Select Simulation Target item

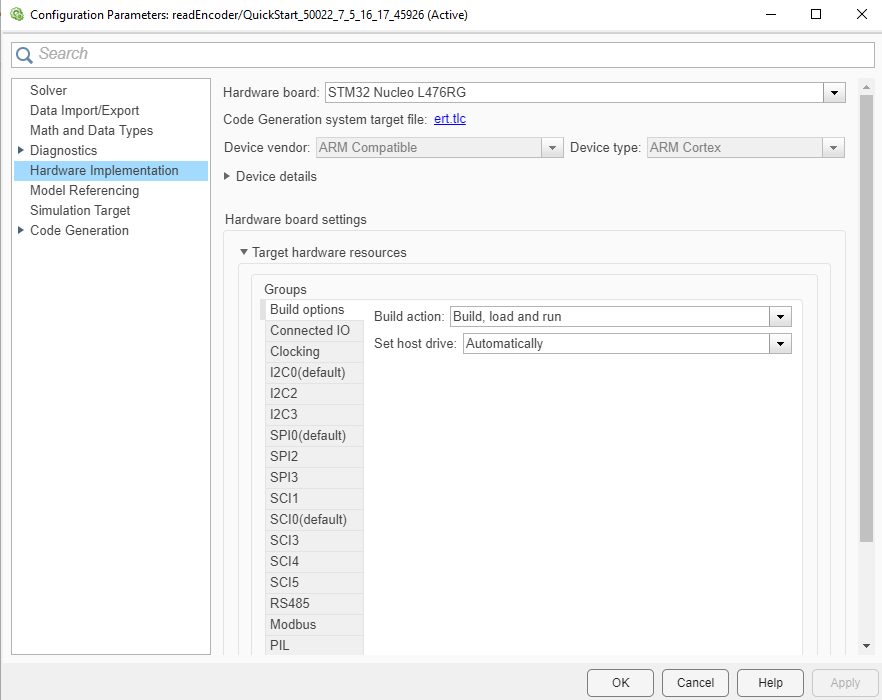[x=80, y=210]
